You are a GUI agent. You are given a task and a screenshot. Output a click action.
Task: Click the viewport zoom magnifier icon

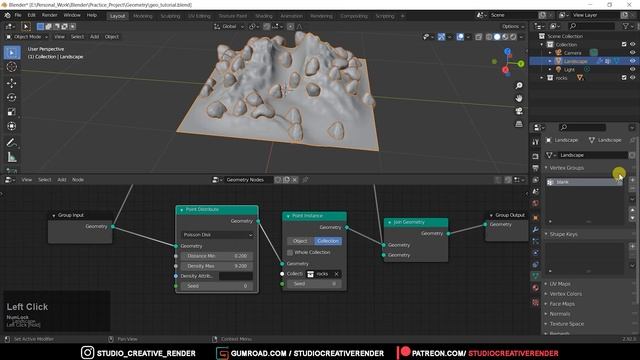tap(519, 86)
